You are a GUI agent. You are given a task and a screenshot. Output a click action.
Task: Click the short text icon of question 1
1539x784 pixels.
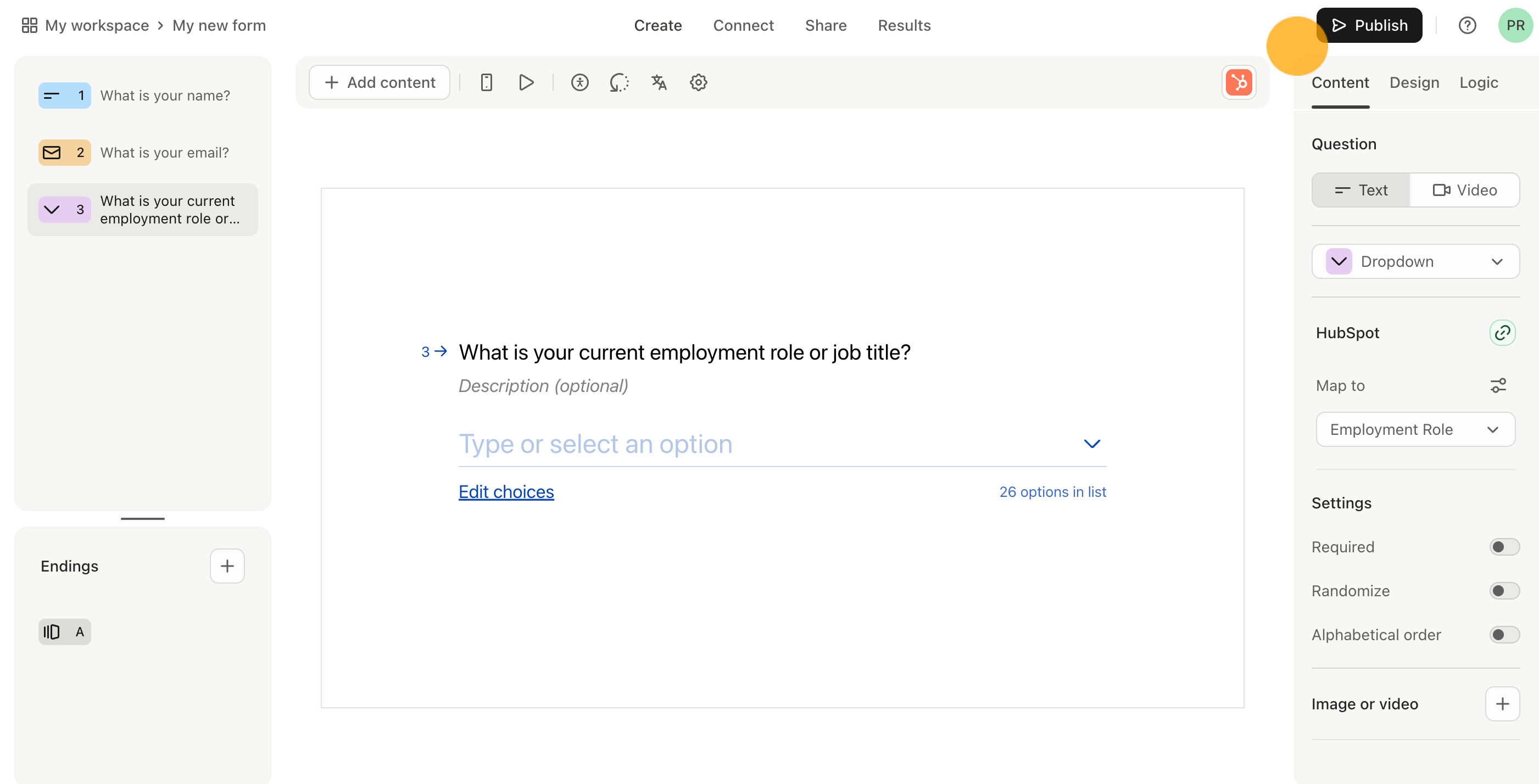52,96
